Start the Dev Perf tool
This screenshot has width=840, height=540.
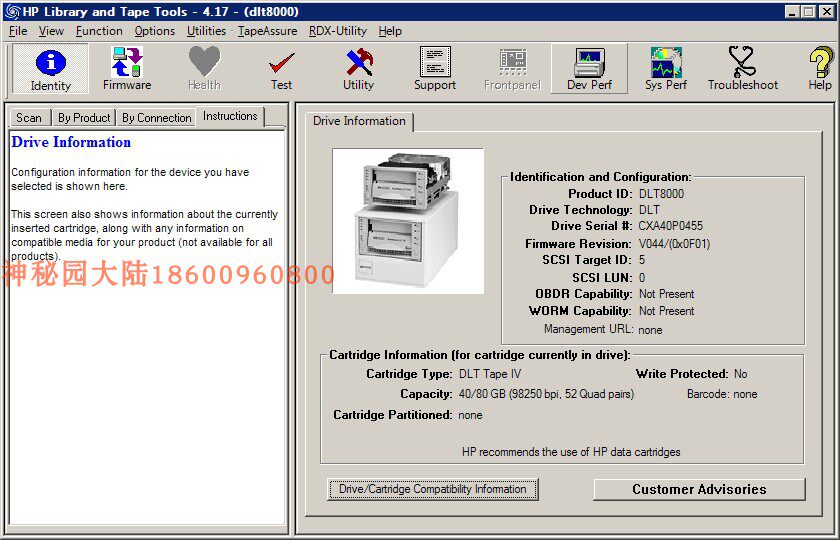tap(589, 69)
